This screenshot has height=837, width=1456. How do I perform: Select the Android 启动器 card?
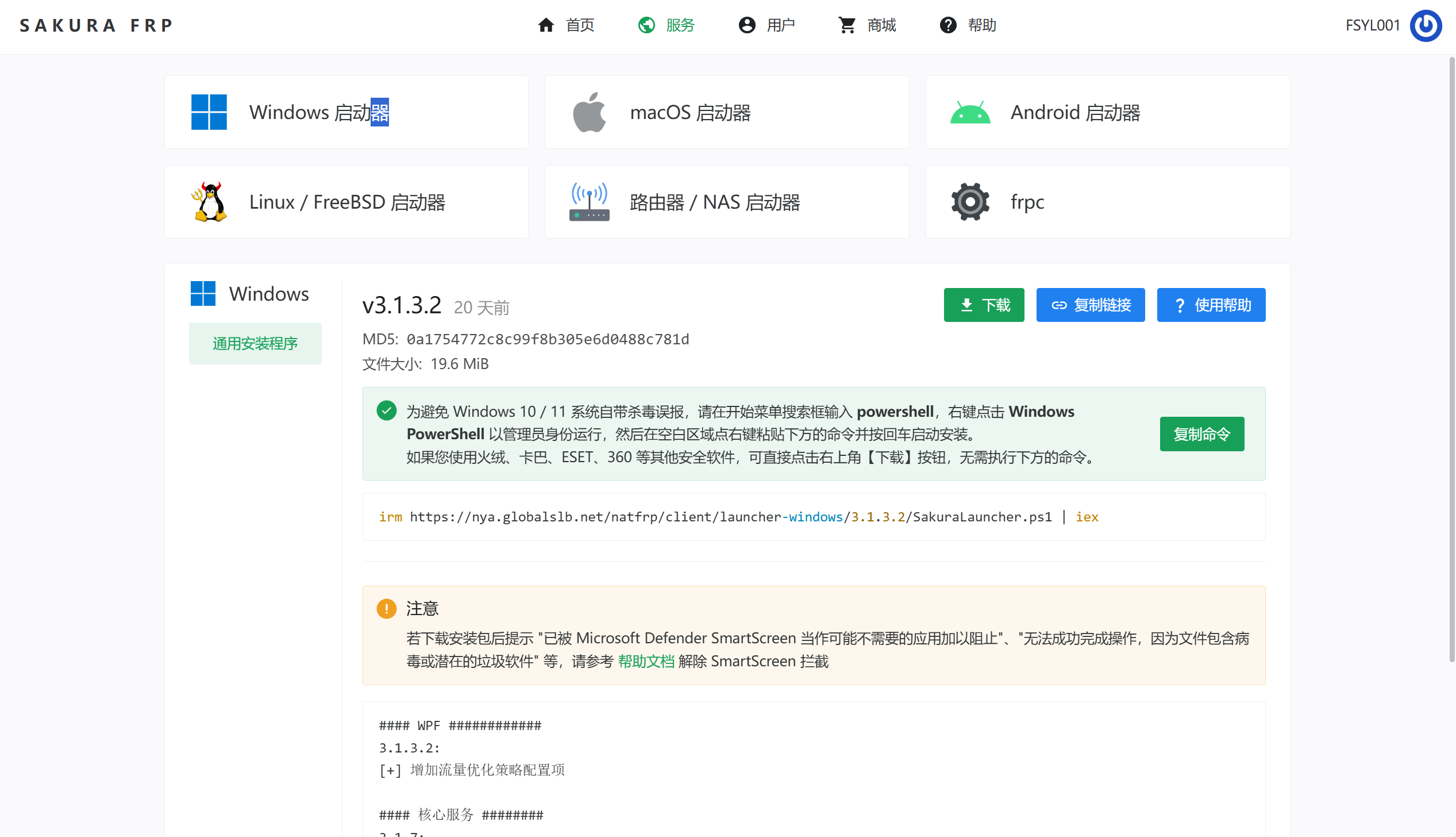click(x=1108, y=112)
